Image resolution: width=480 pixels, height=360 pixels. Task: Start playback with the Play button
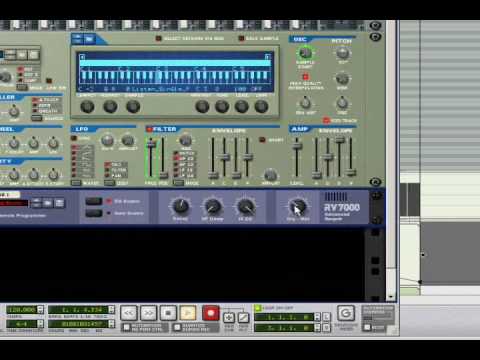(188, 313)
